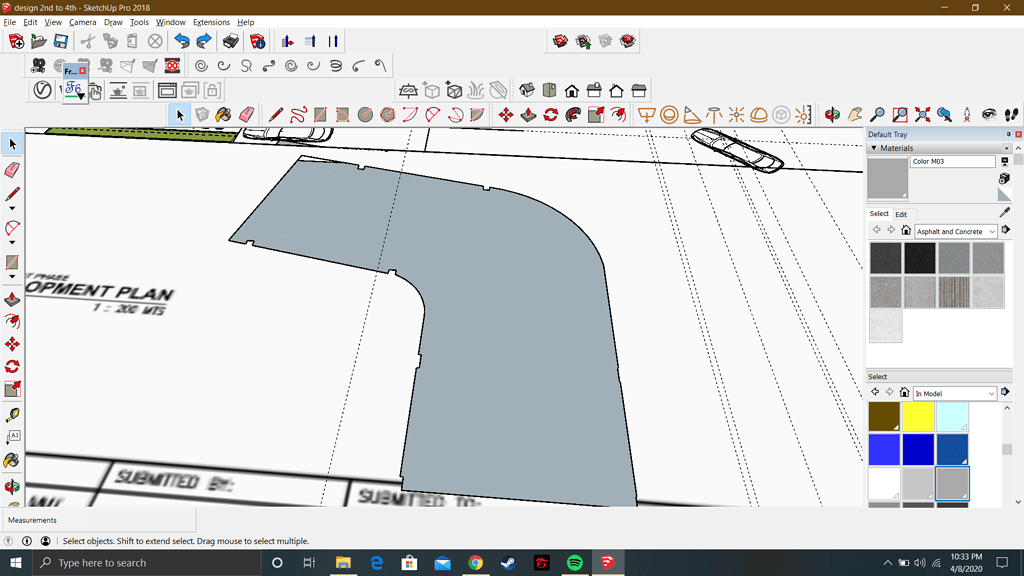
Task: Select the Rotate tool
Action: pyautogui.click(x=550, y=114)
